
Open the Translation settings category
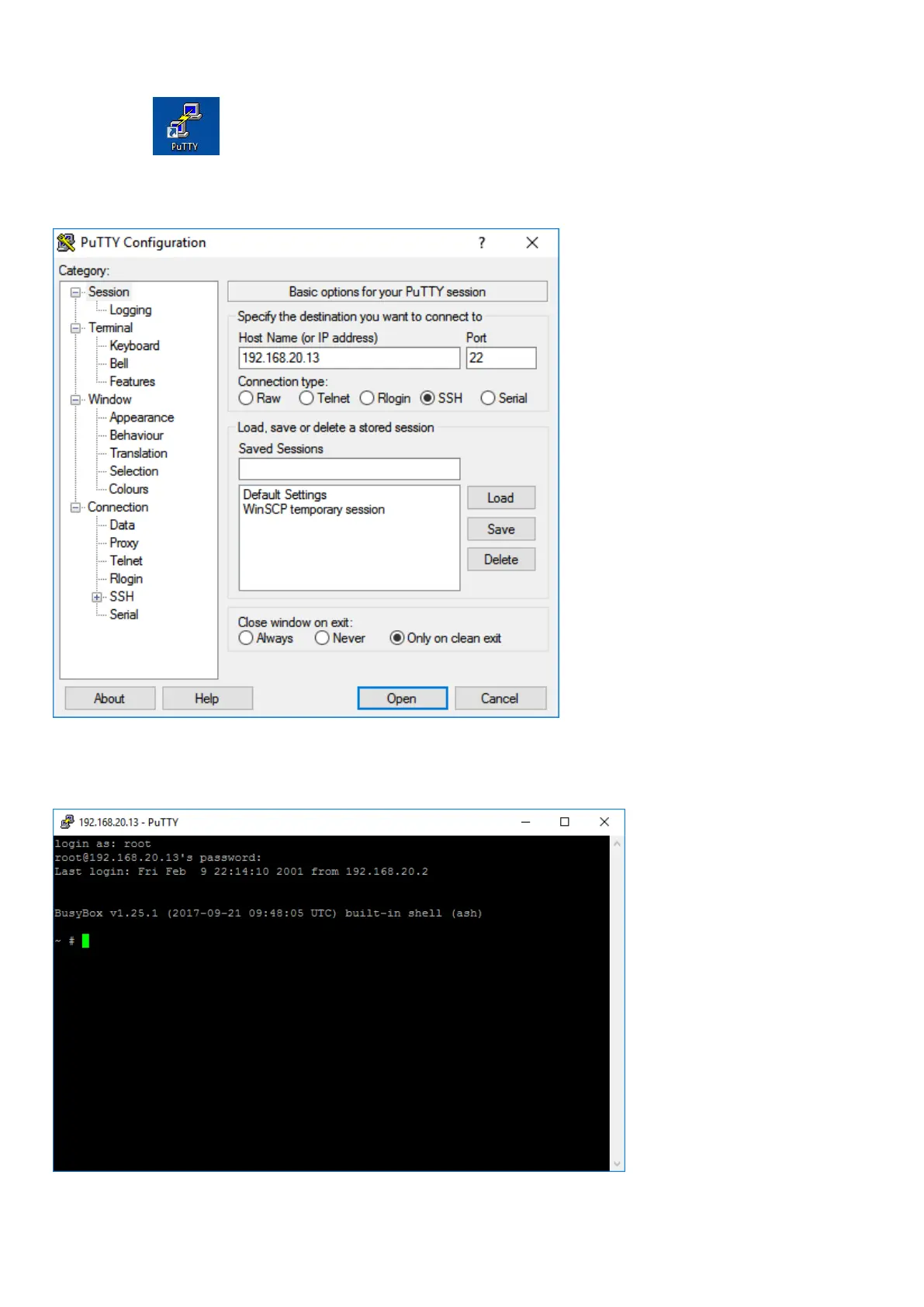[138, 452]
